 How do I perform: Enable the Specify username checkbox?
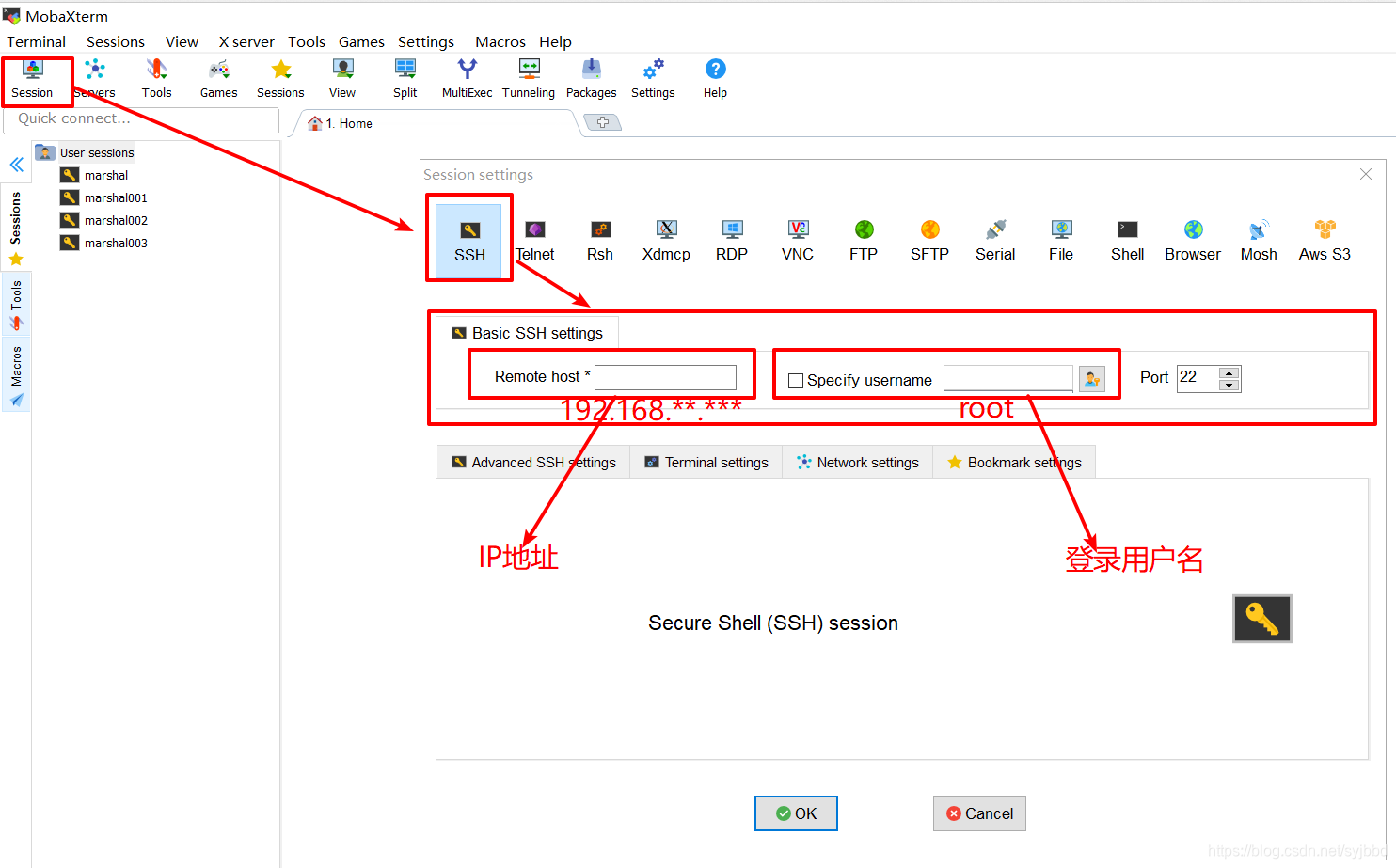pos(796,381)
